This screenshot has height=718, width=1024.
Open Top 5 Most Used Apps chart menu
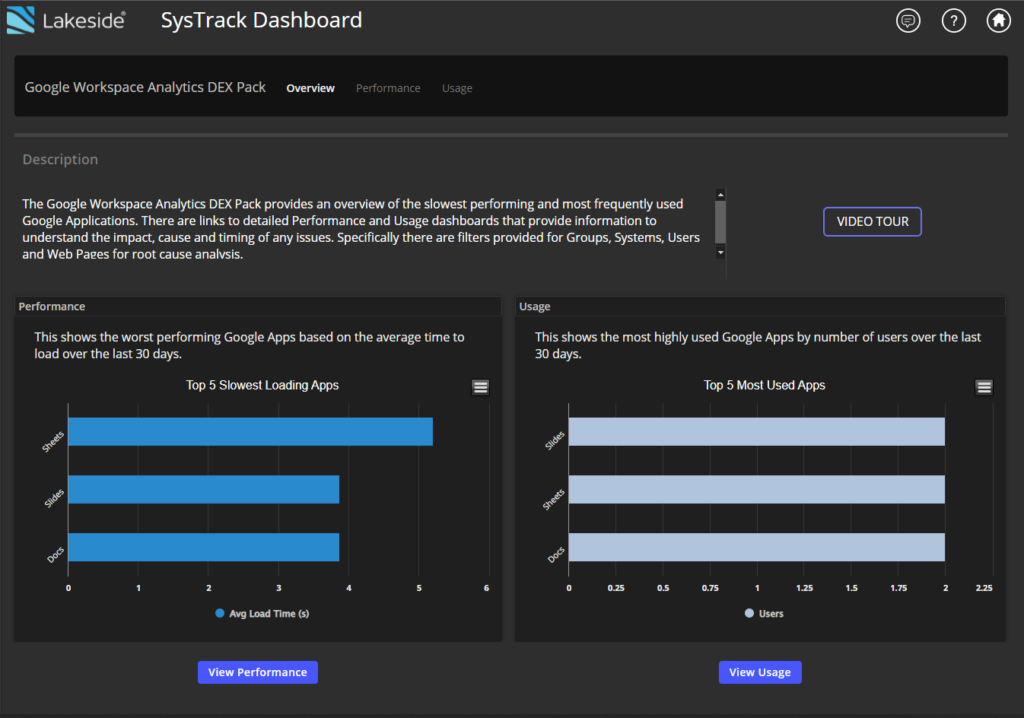pyautogui.click(x=984, y=387)
